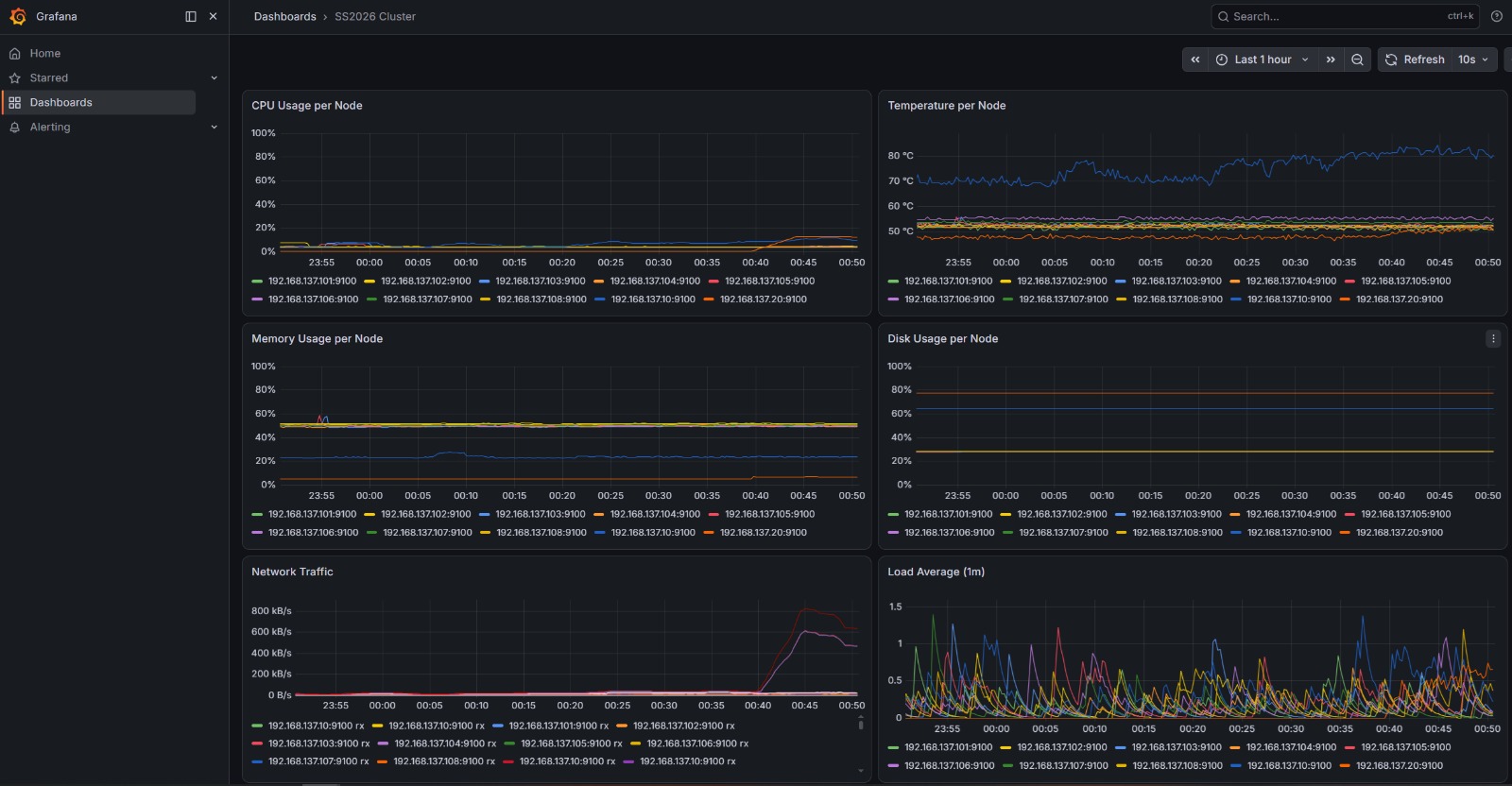
Task: Toggle 192.168.137.107:9100 series in Load Average legend
Action: click(1064, 766)
